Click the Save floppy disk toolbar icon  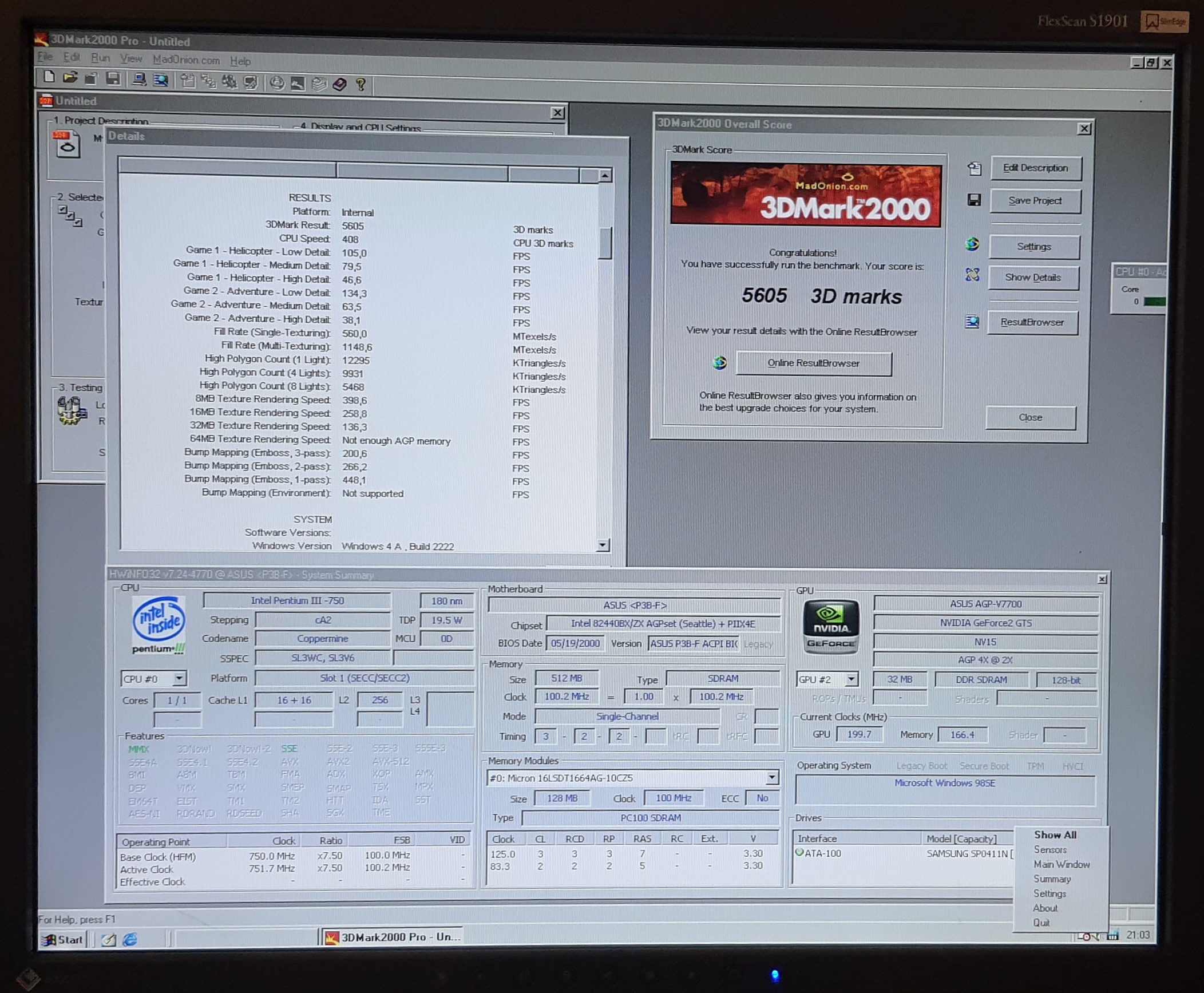[113, 80]
